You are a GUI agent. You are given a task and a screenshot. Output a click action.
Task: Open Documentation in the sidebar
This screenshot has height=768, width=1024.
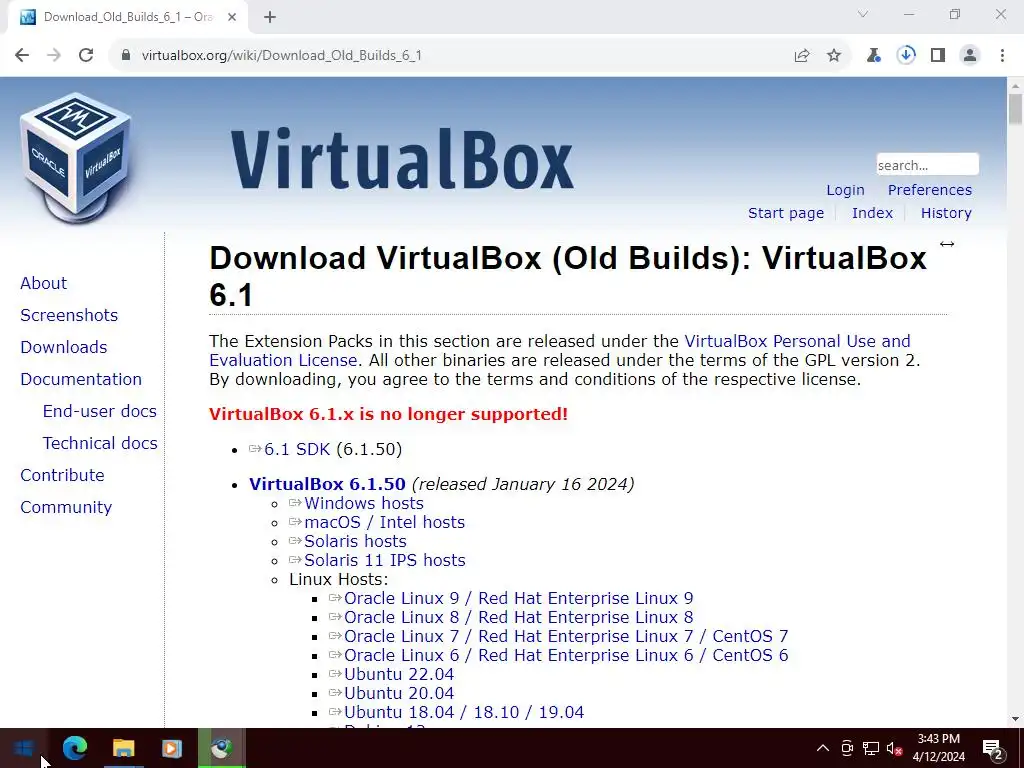81,379
